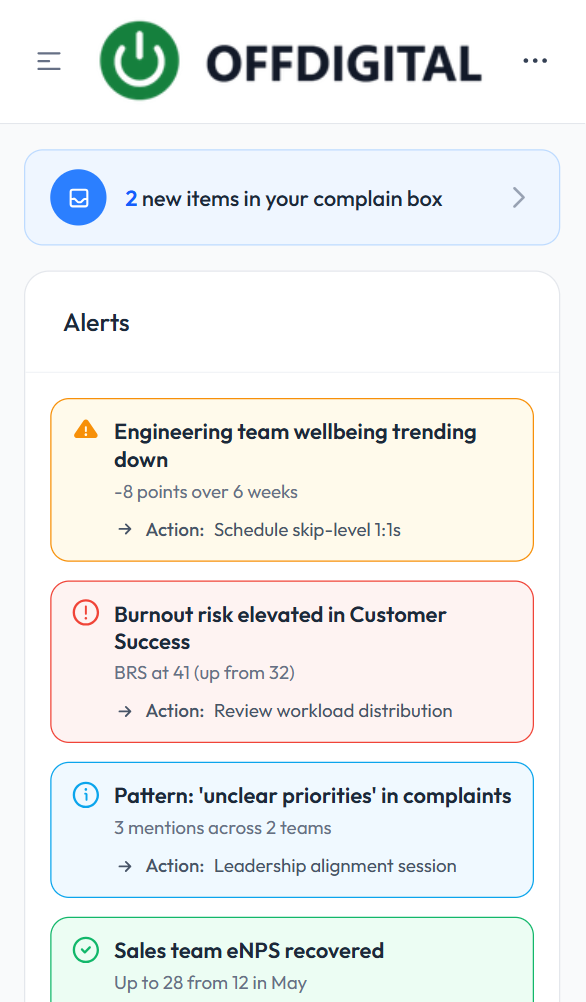Click the unclear priorities pattern alert card
586x1002 pixels.
(x=291, y=829)
